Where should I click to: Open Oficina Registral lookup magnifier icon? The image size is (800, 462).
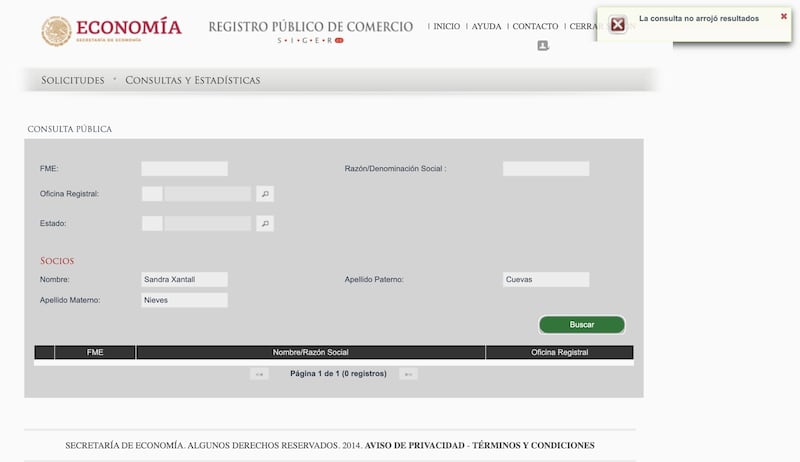(265, 194)
